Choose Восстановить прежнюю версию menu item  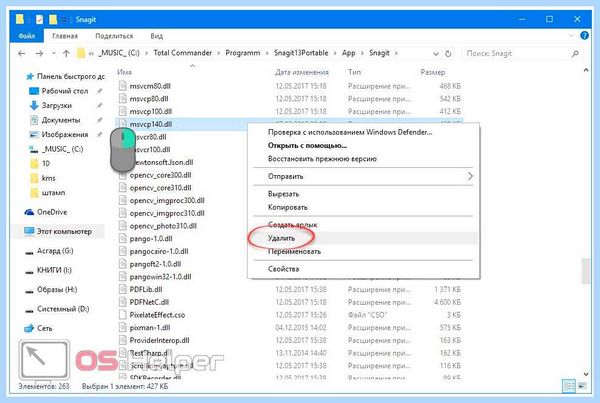click(363, 158)
